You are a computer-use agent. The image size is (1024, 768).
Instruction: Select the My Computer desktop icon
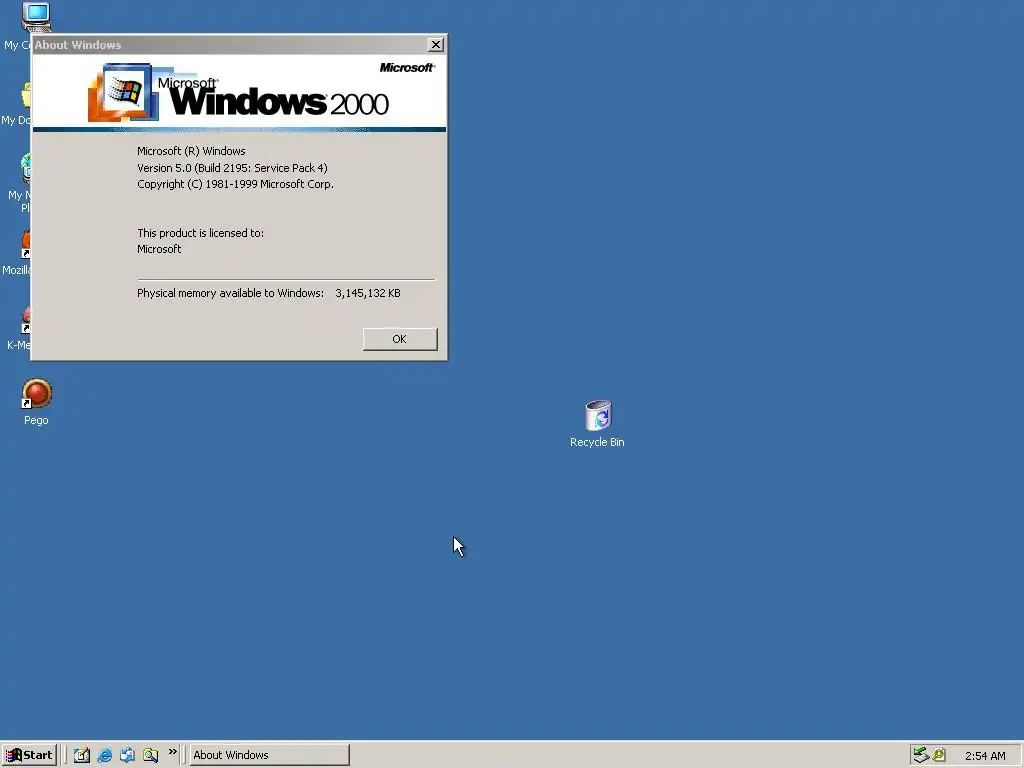coord(36,16)
